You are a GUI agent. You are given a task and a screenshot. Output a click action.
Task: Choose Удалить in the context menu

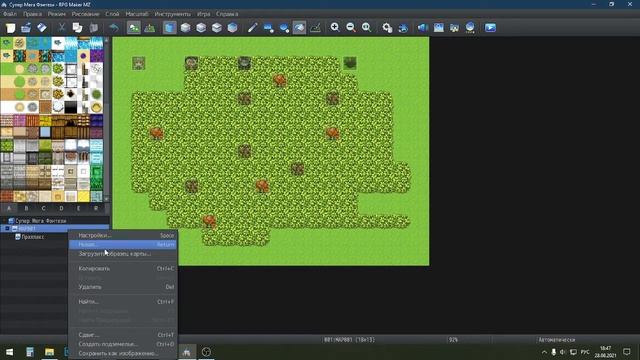(123, 287)
